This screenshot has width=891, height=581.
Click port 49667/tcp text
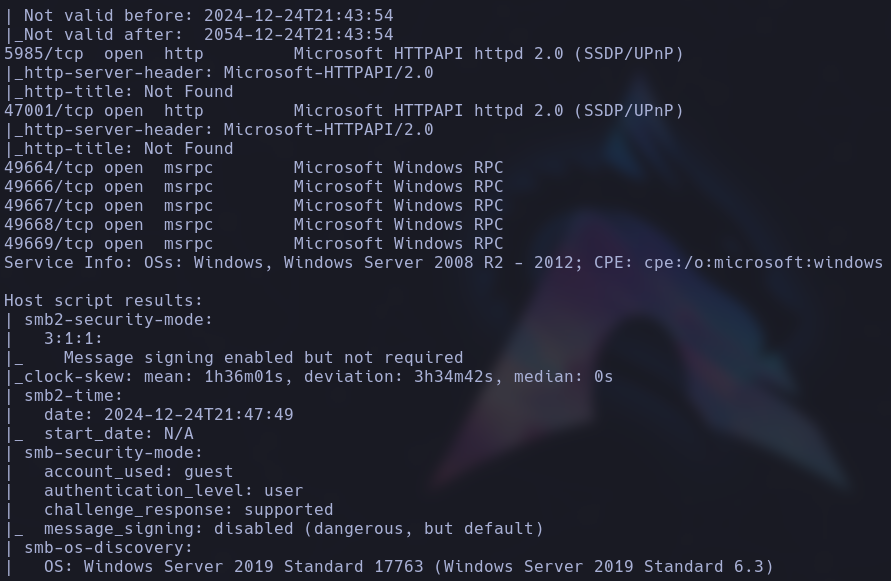pyautogui.click(x=39, y=205)
